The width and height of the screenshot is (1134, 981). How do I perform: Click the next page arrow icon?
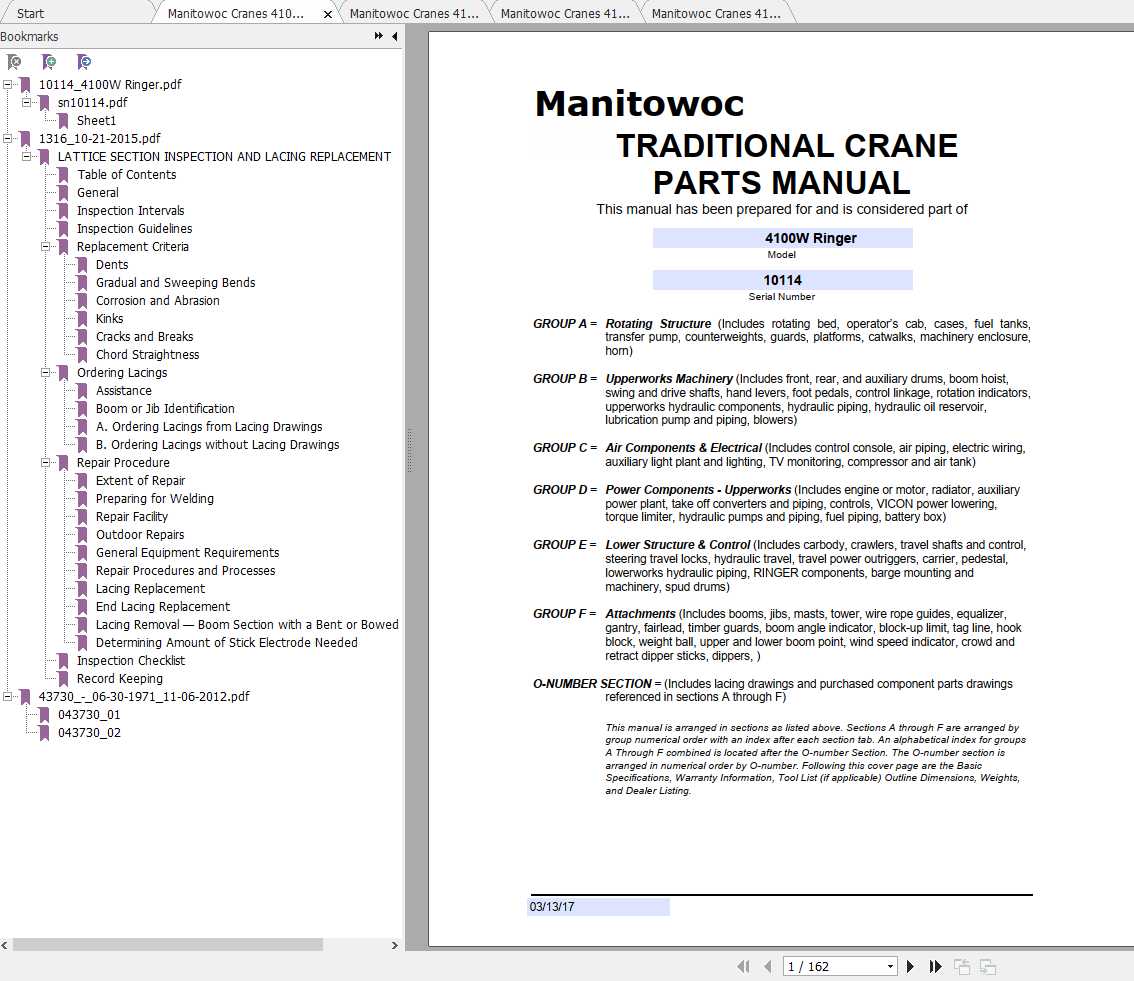[910, 966]
